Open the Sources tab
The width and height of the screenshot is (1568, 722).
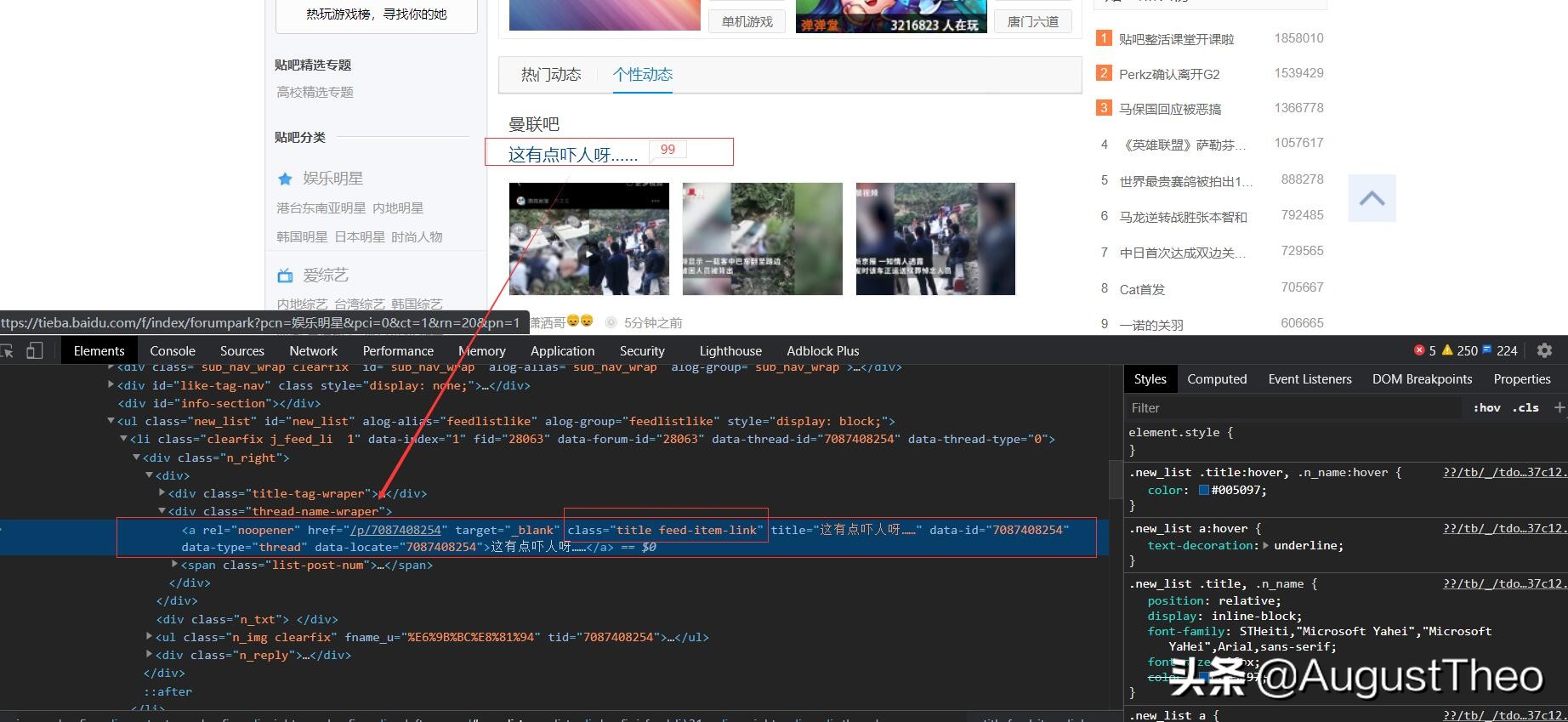point(242,350)
